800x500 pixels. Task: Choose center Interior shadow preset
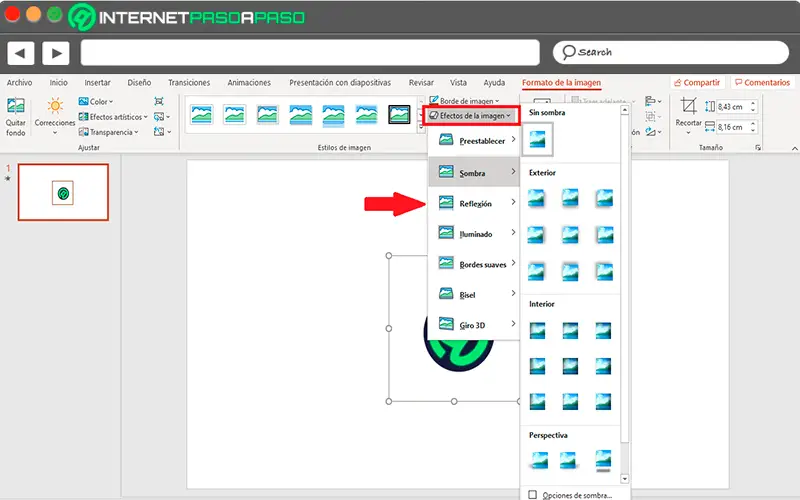570,366
